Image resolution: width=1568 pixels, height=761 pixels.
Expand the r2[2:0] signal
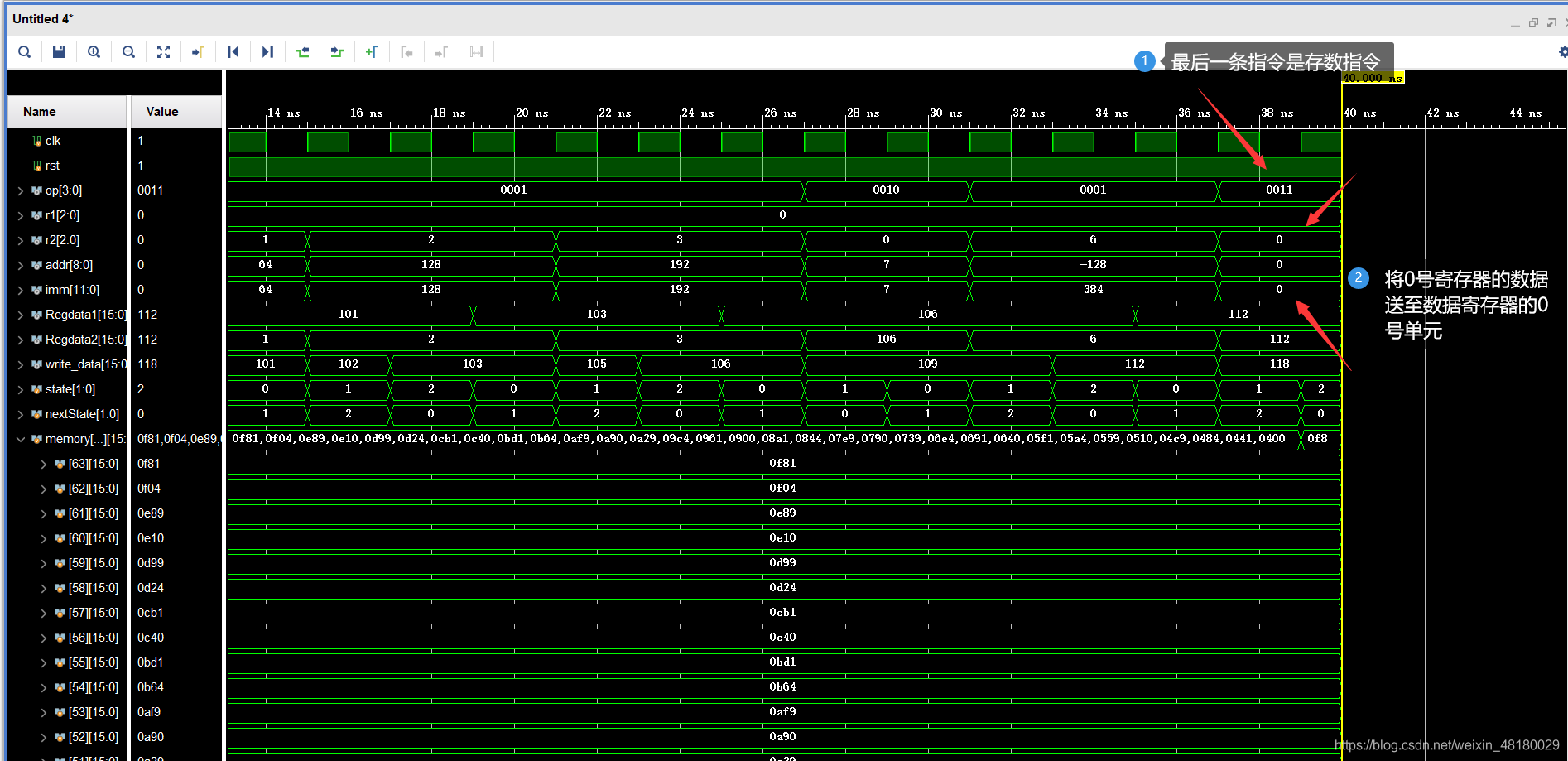[21, 240]
